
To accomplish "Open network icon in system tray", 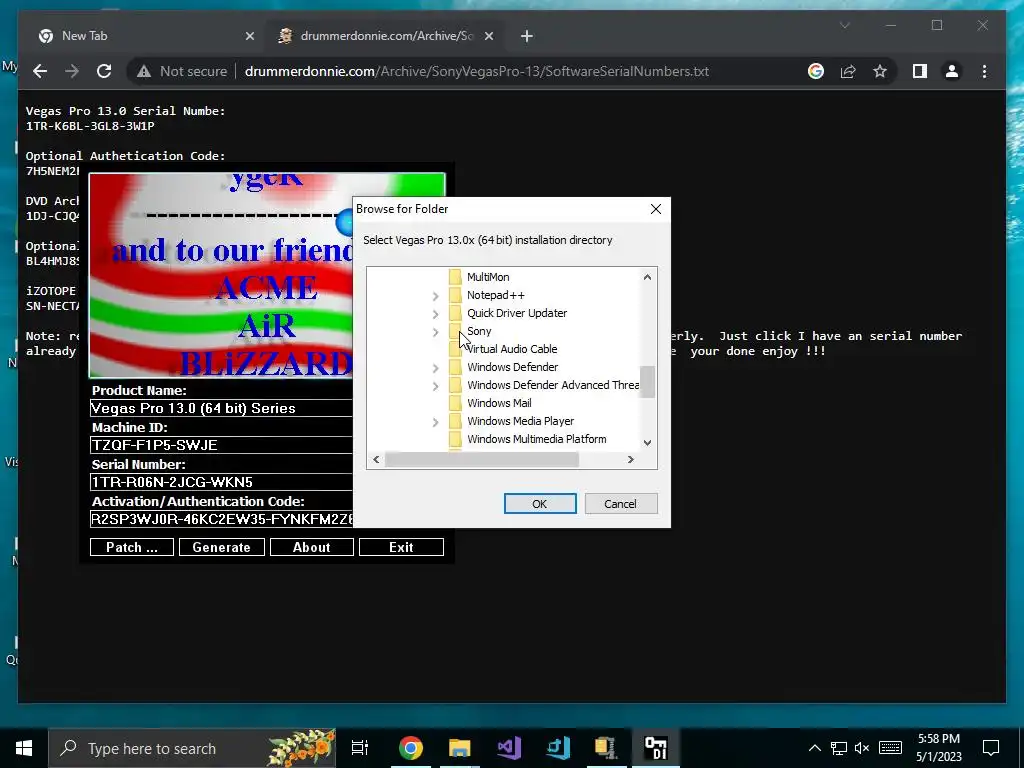I will (839, 748).
